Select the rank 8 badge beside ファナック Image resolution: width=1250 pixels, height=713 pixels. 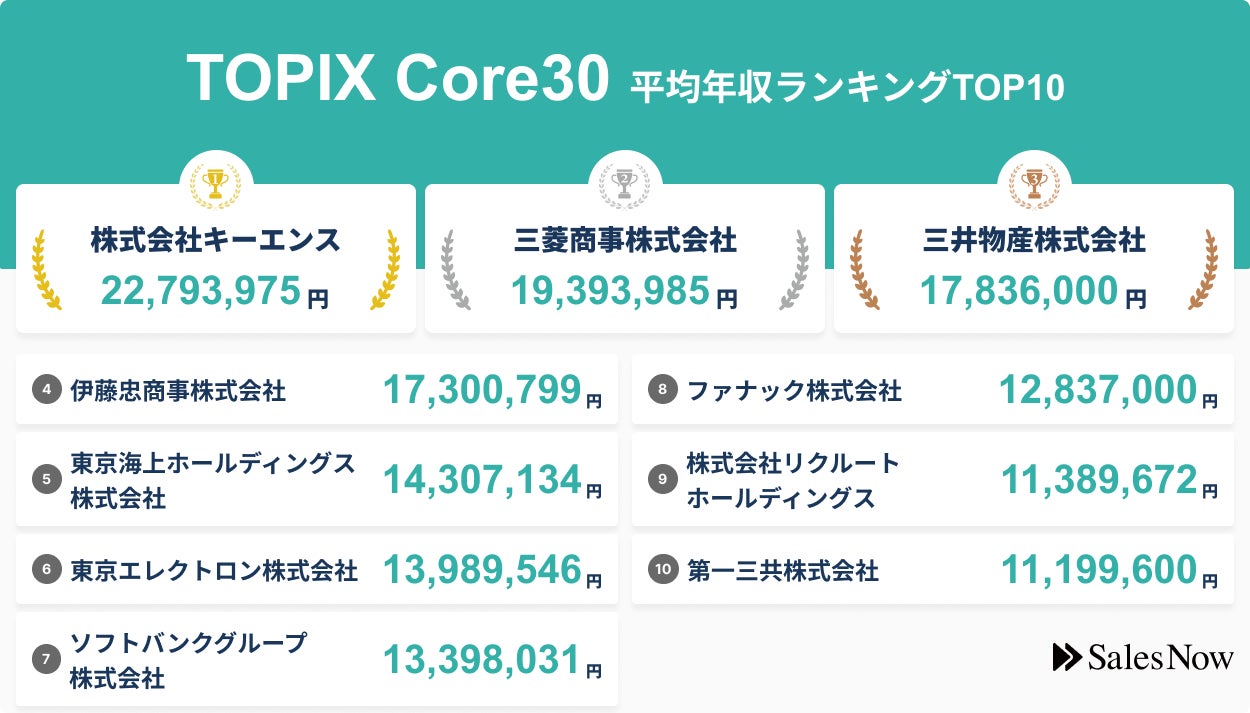pos(662,389)
